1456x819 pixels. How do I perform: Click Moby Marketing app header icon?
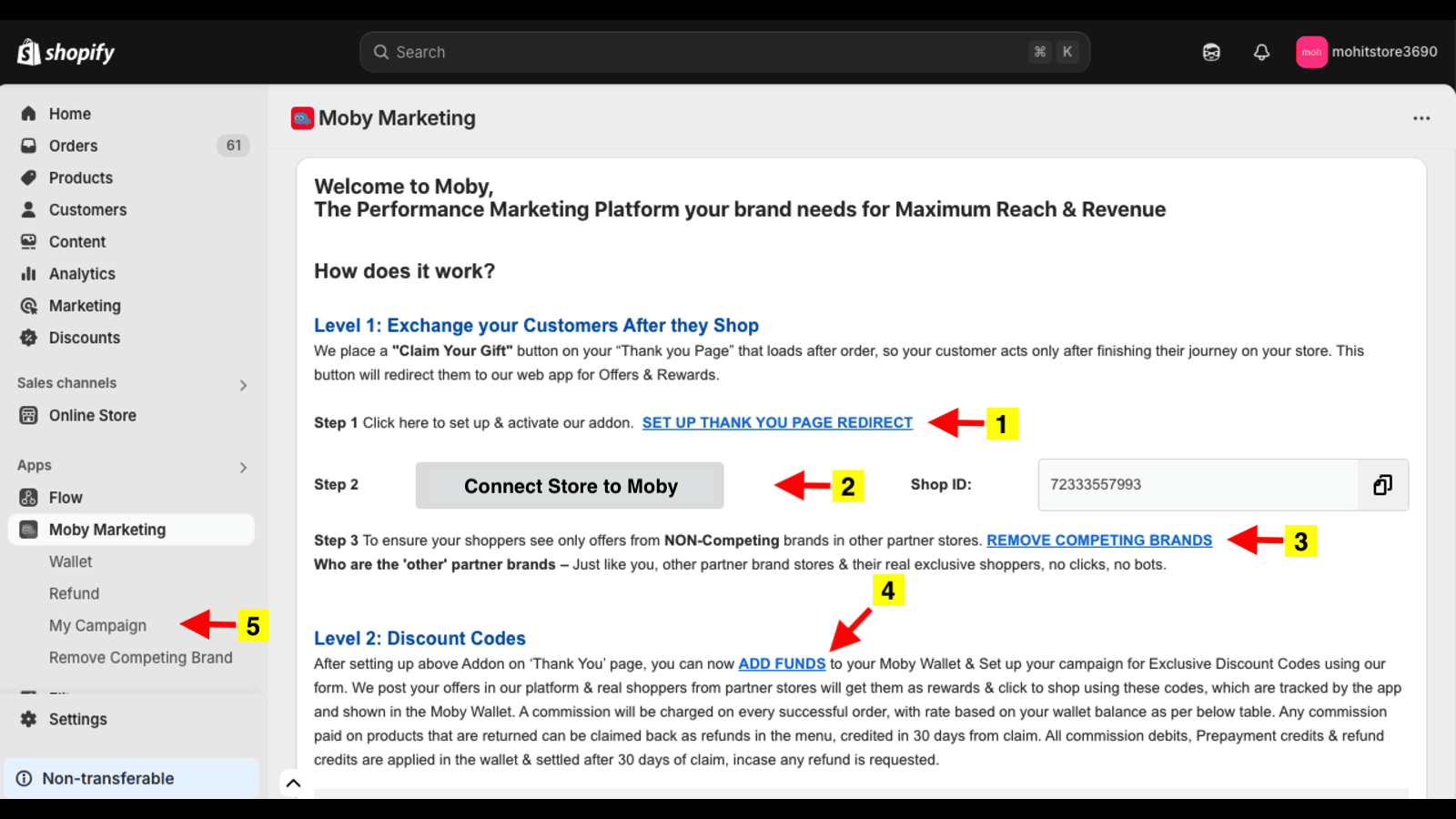302,118
